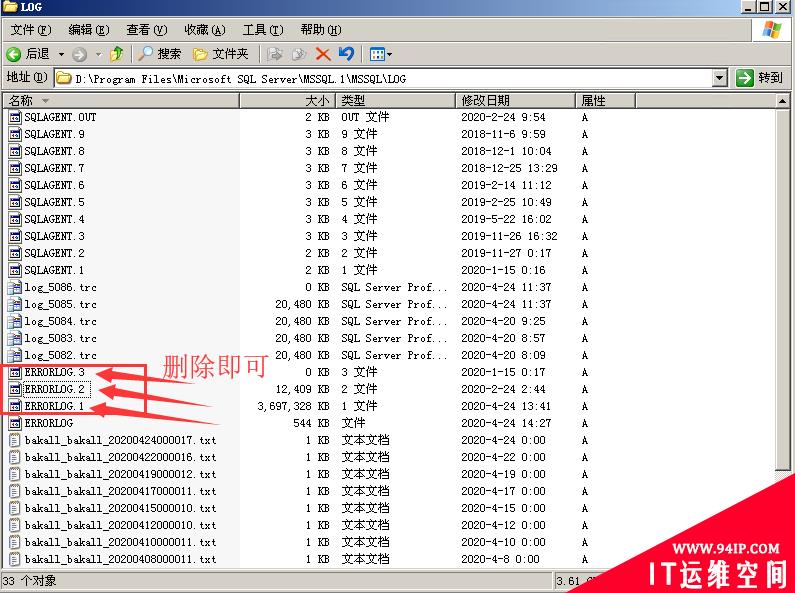Screen dimensions: 795x593
Task: Select the ERRORLOG.1 file icon
Action: pos(15,406)
